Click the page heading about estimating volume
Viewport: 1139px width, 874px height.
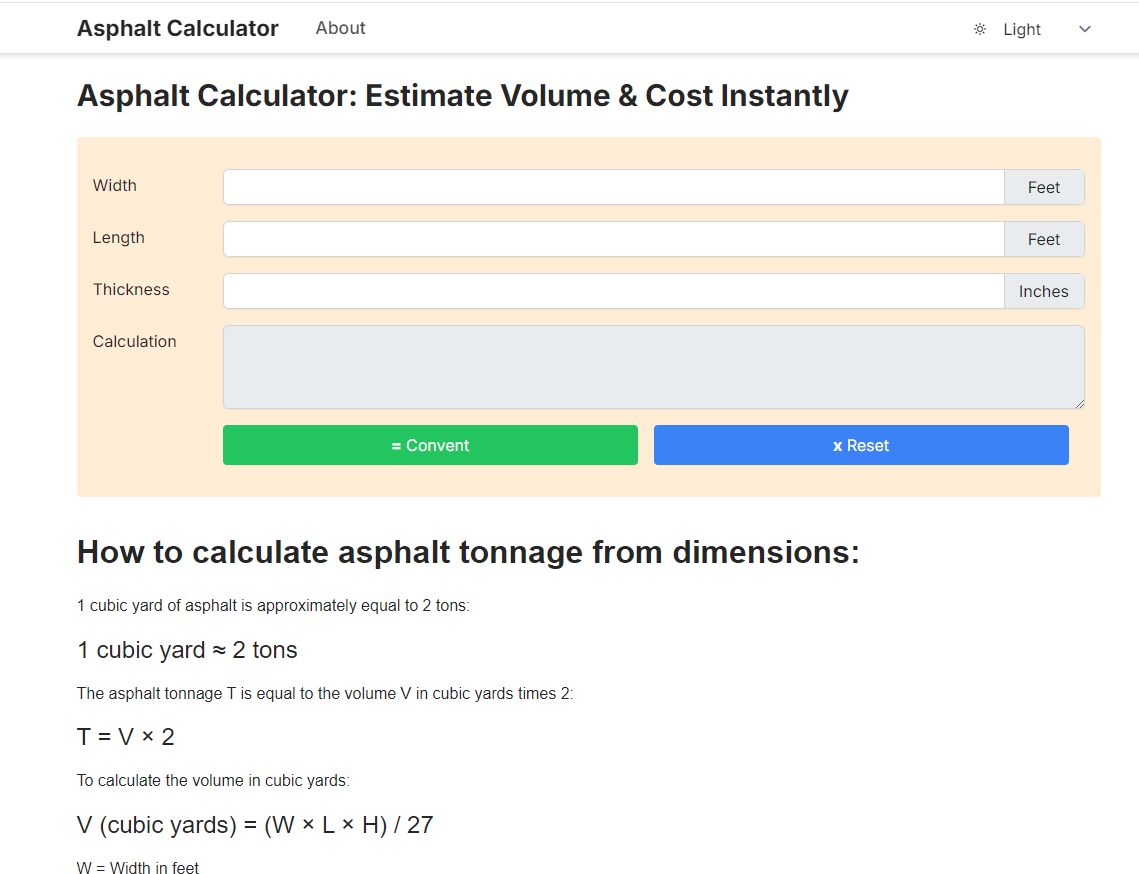(462, 95)
